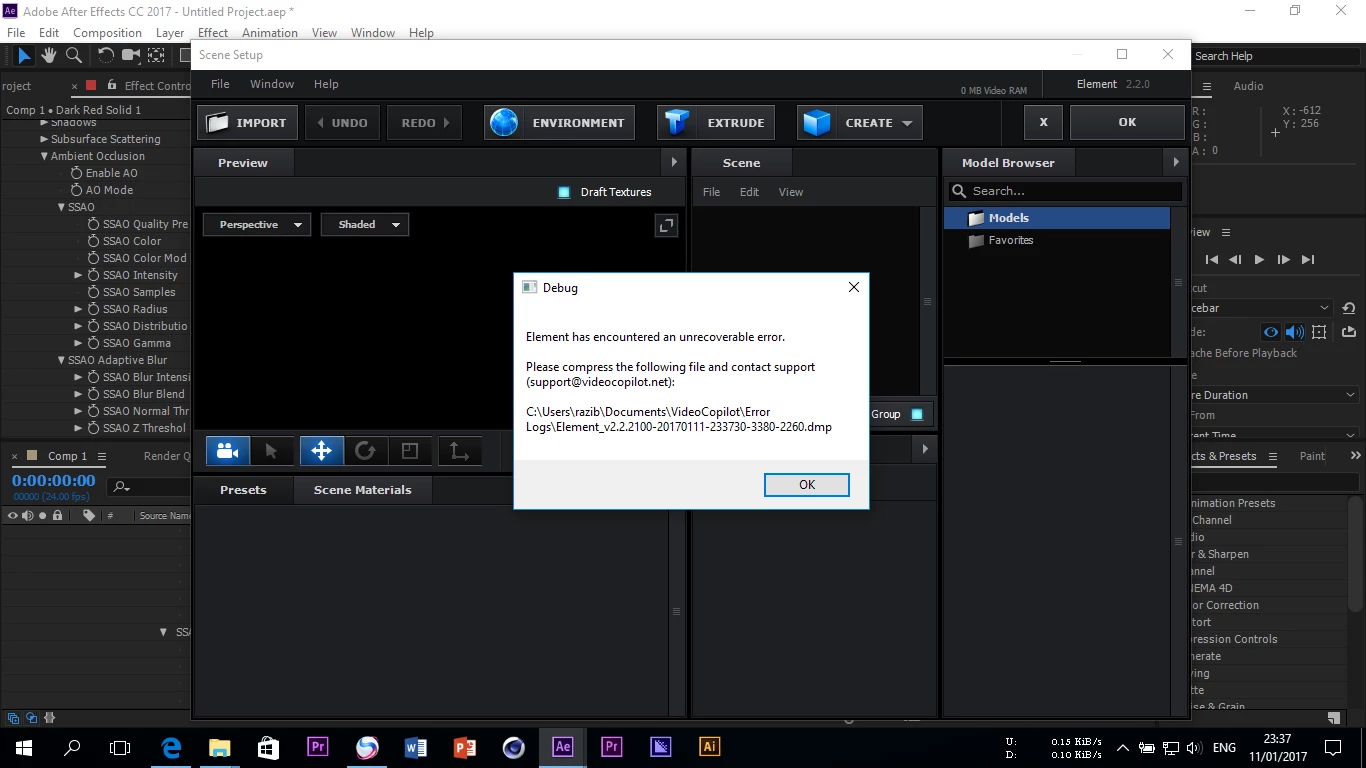Play the preview with the play button
This screenshot has width=1366, height=768.
[1259, 260]
